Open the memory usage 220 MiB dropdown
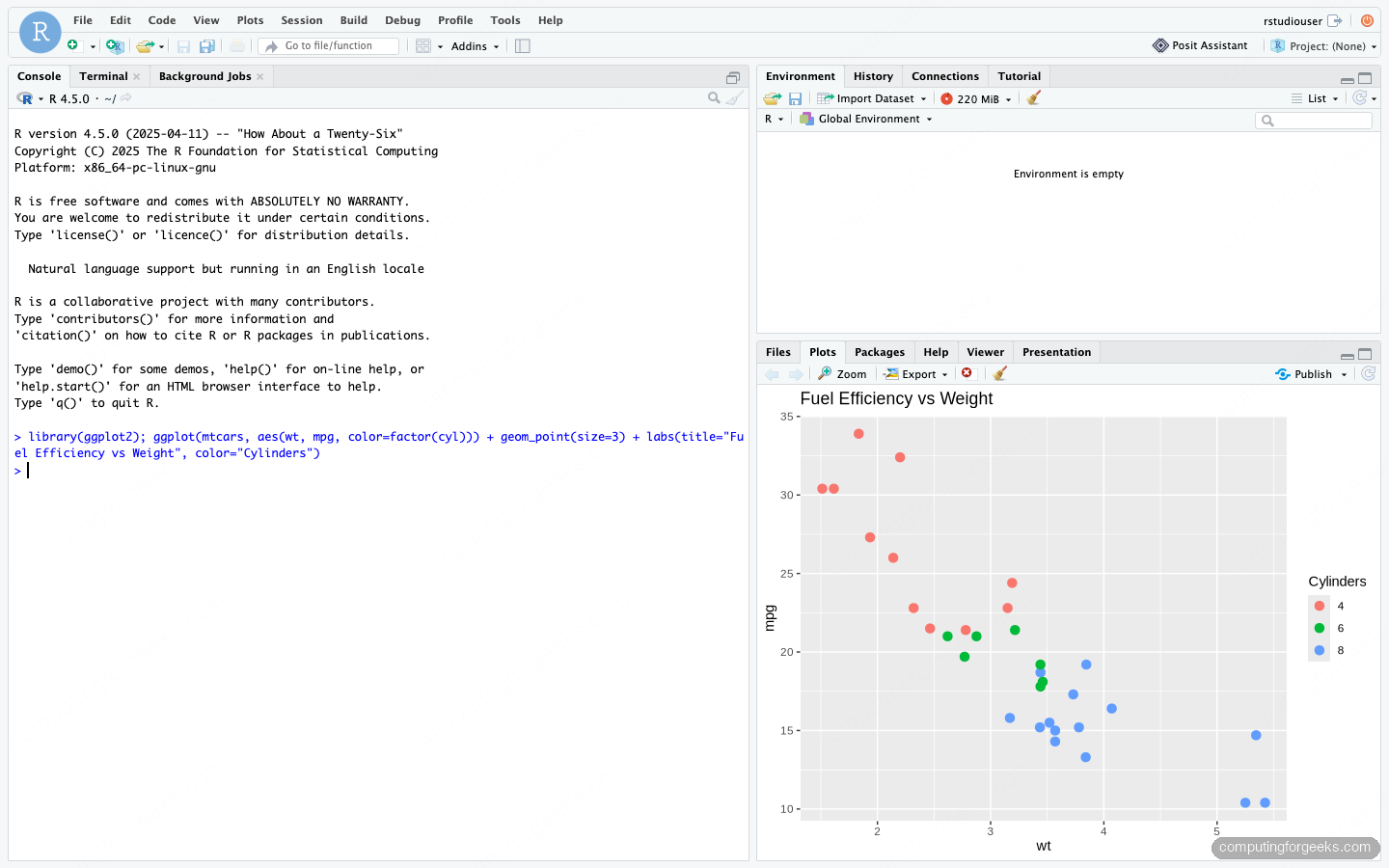Image resolution: width=1389 pixels, height=868 pixels. (x=975, y=97)
